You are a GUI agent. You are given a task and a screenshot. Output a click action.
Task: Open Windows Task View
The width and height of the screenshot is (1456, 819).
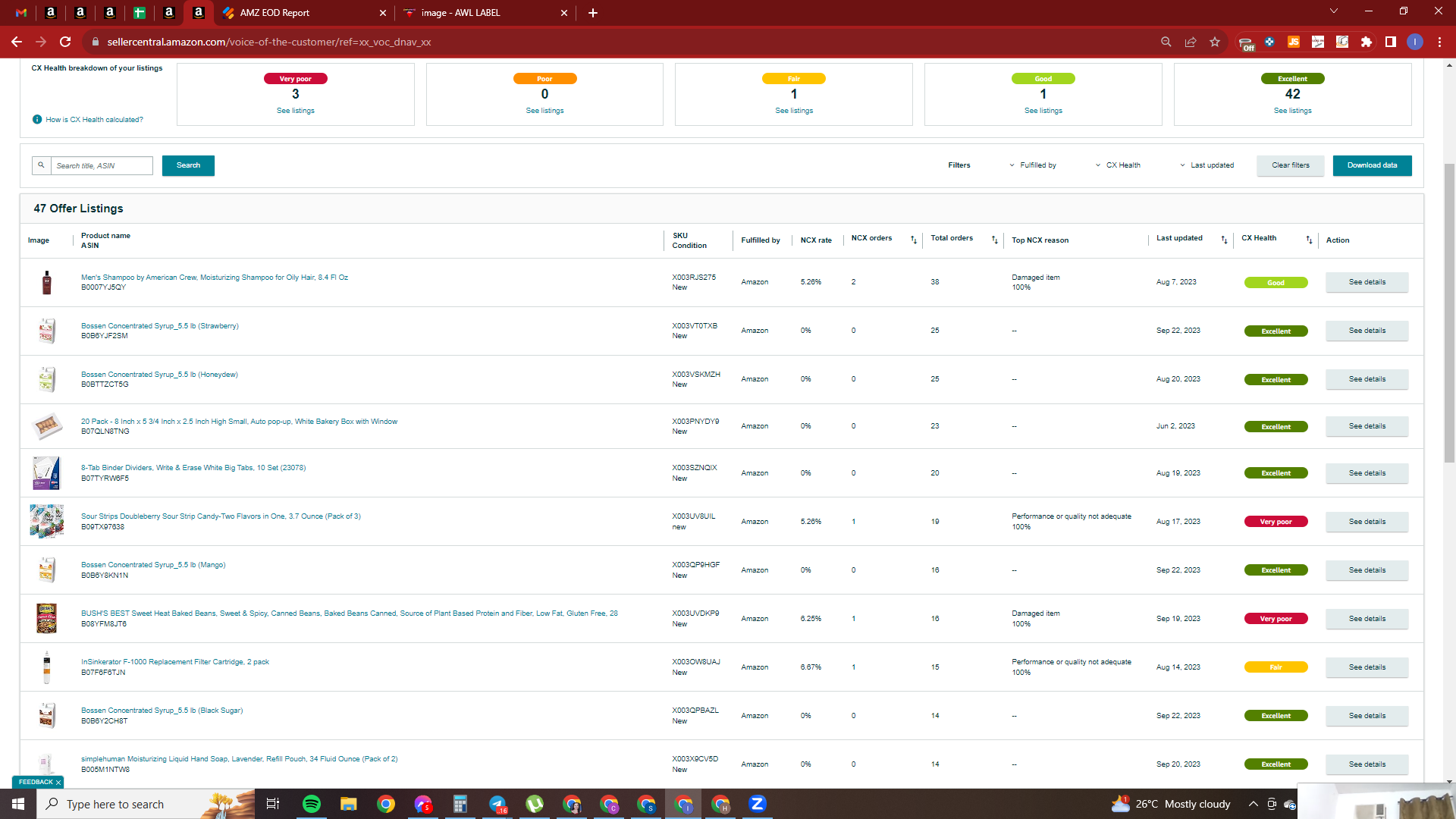tap(273, 804)
